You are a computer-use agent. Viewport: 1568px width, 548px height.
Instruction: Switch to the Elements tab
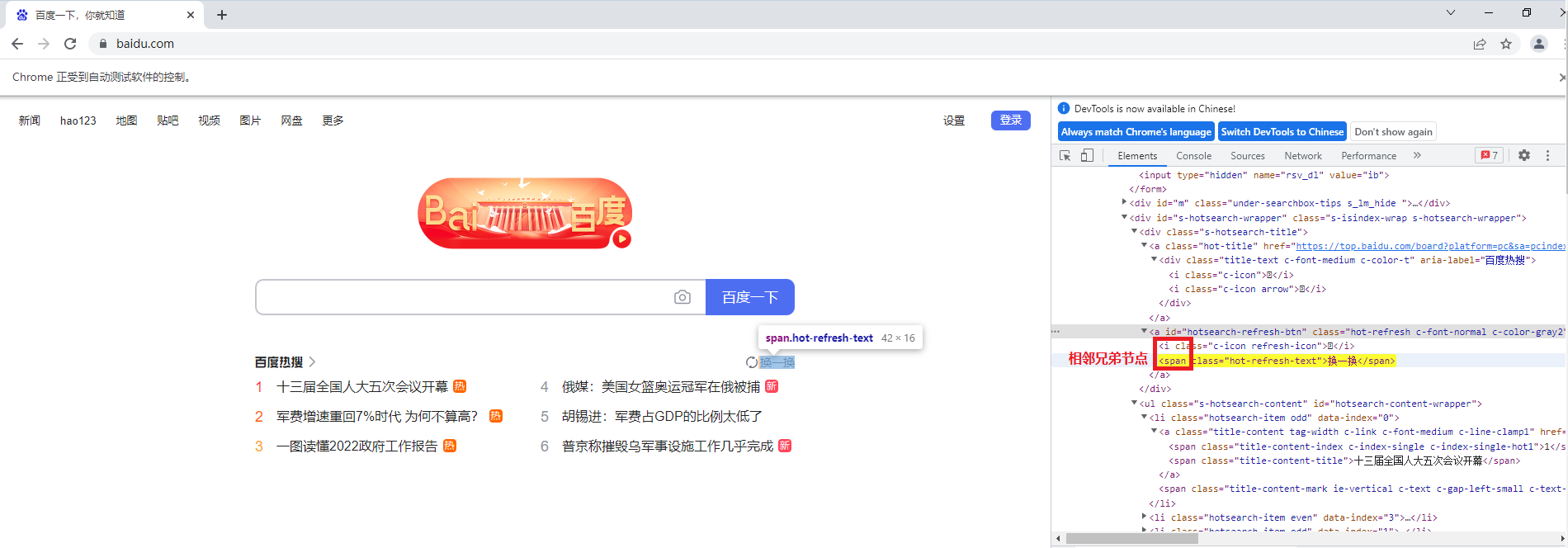[1137, 156]
